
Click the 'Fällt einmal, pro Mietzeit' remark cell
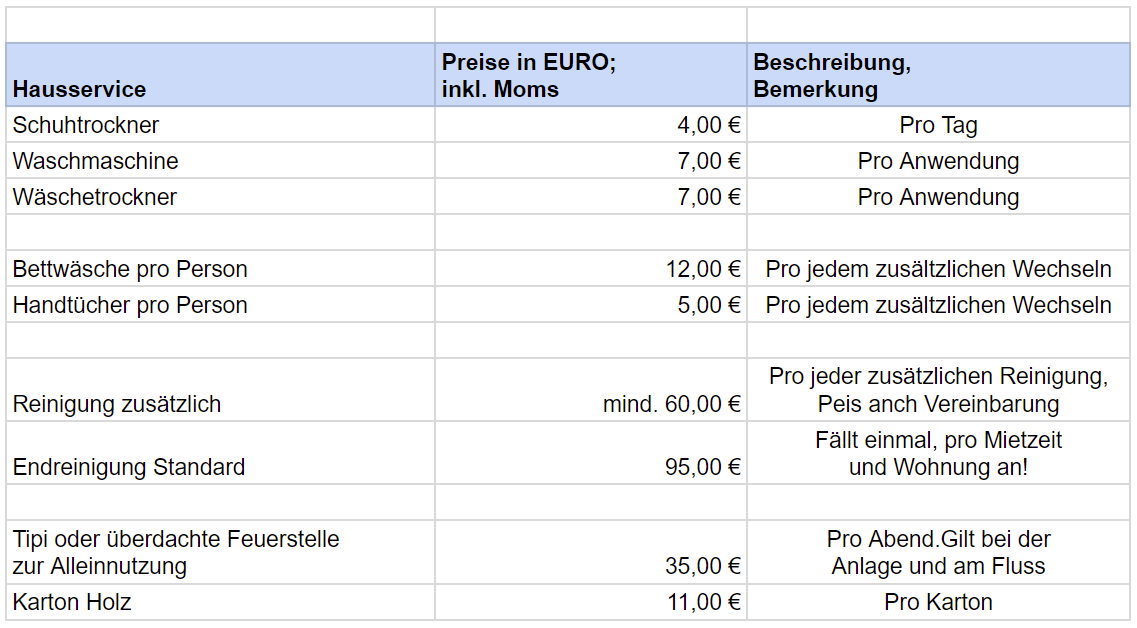pyautogui.click(x=938, y=453)
